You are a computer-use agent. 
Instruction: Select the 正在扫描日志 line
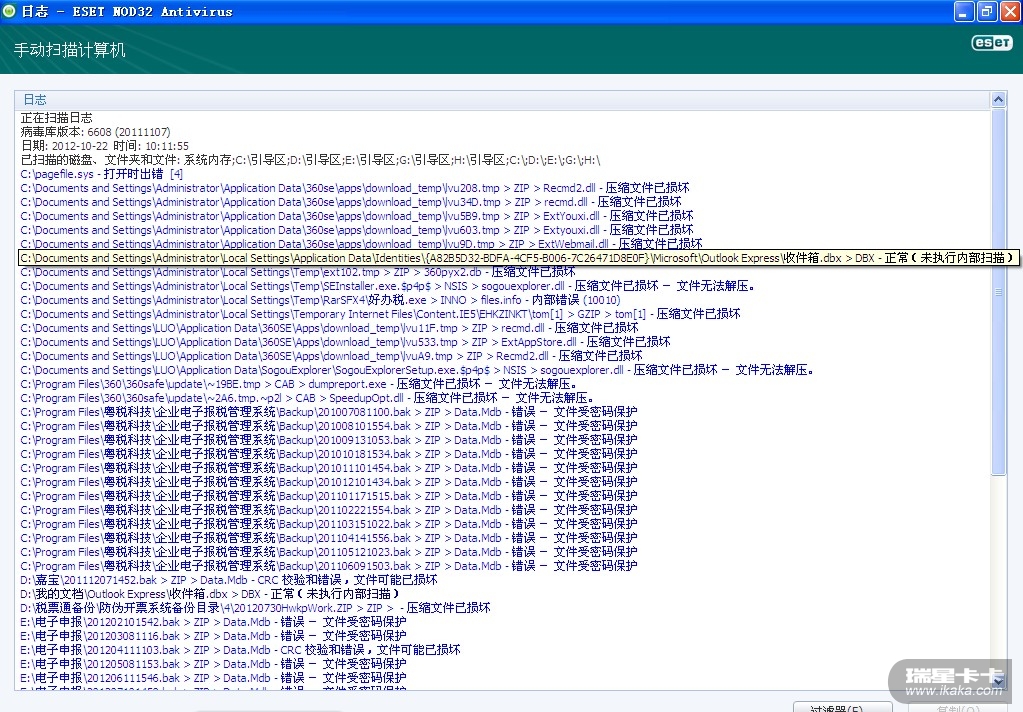pyautogui.click(x=56, y=118)
